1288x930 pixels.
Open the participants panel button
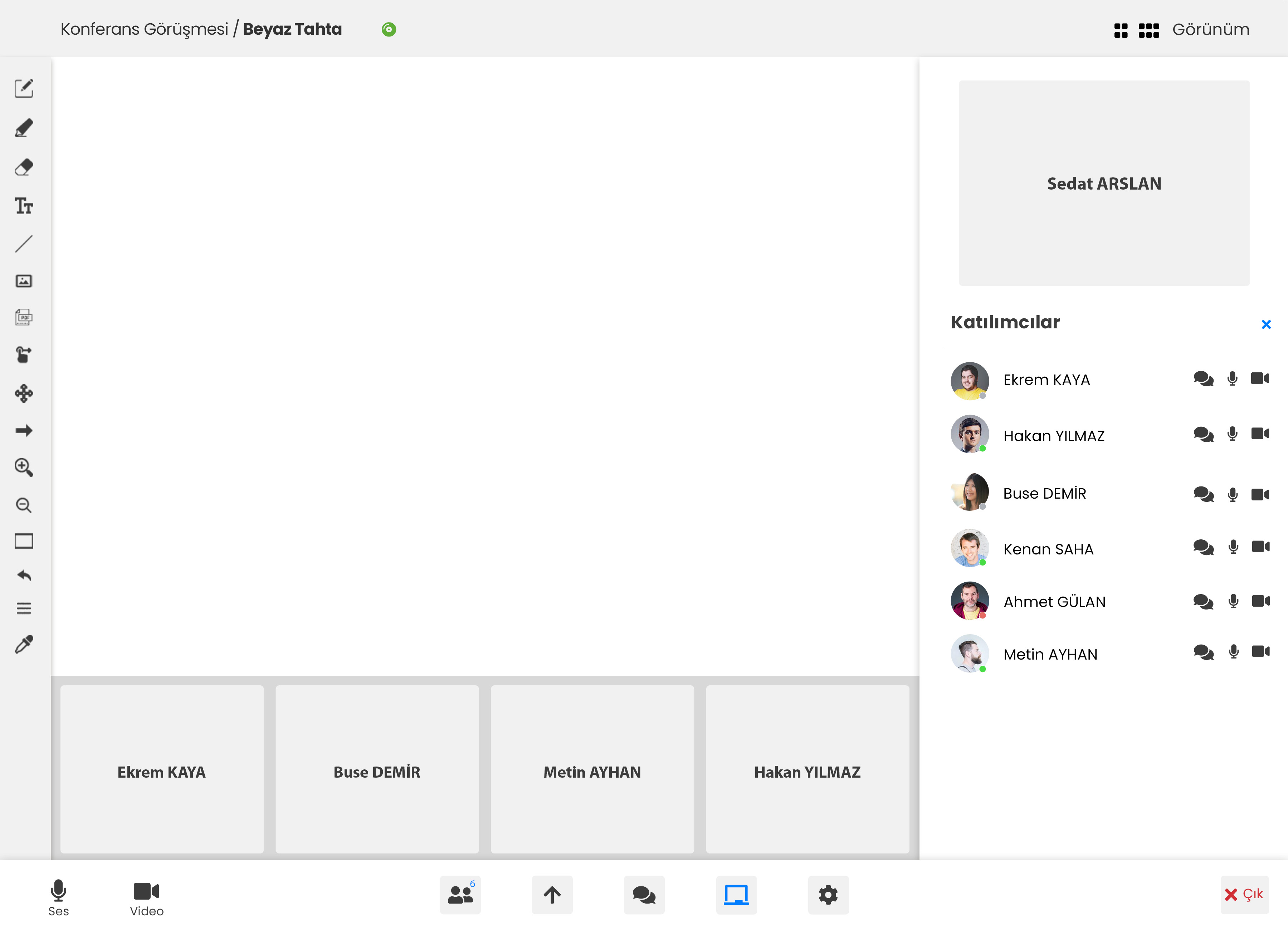tap(460, 895)
